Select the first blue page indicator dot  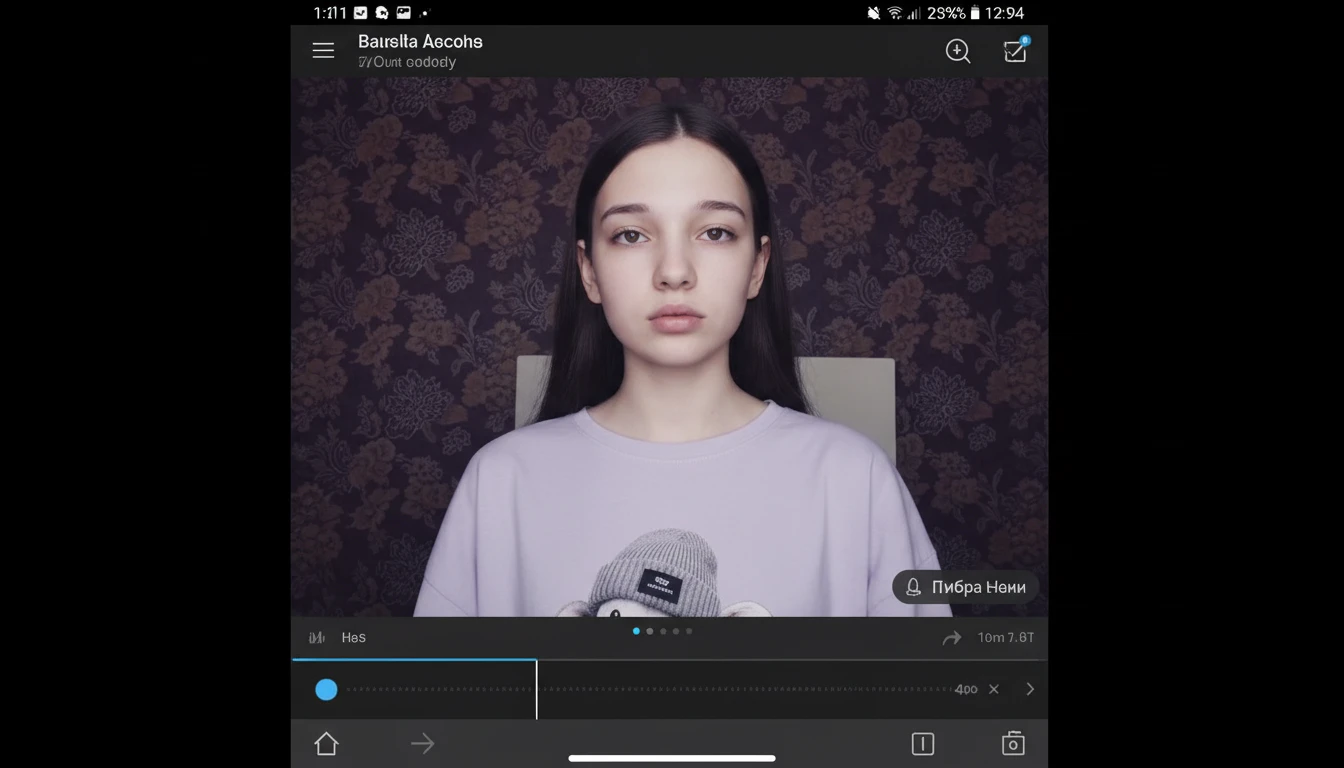(x=636, y=631)
